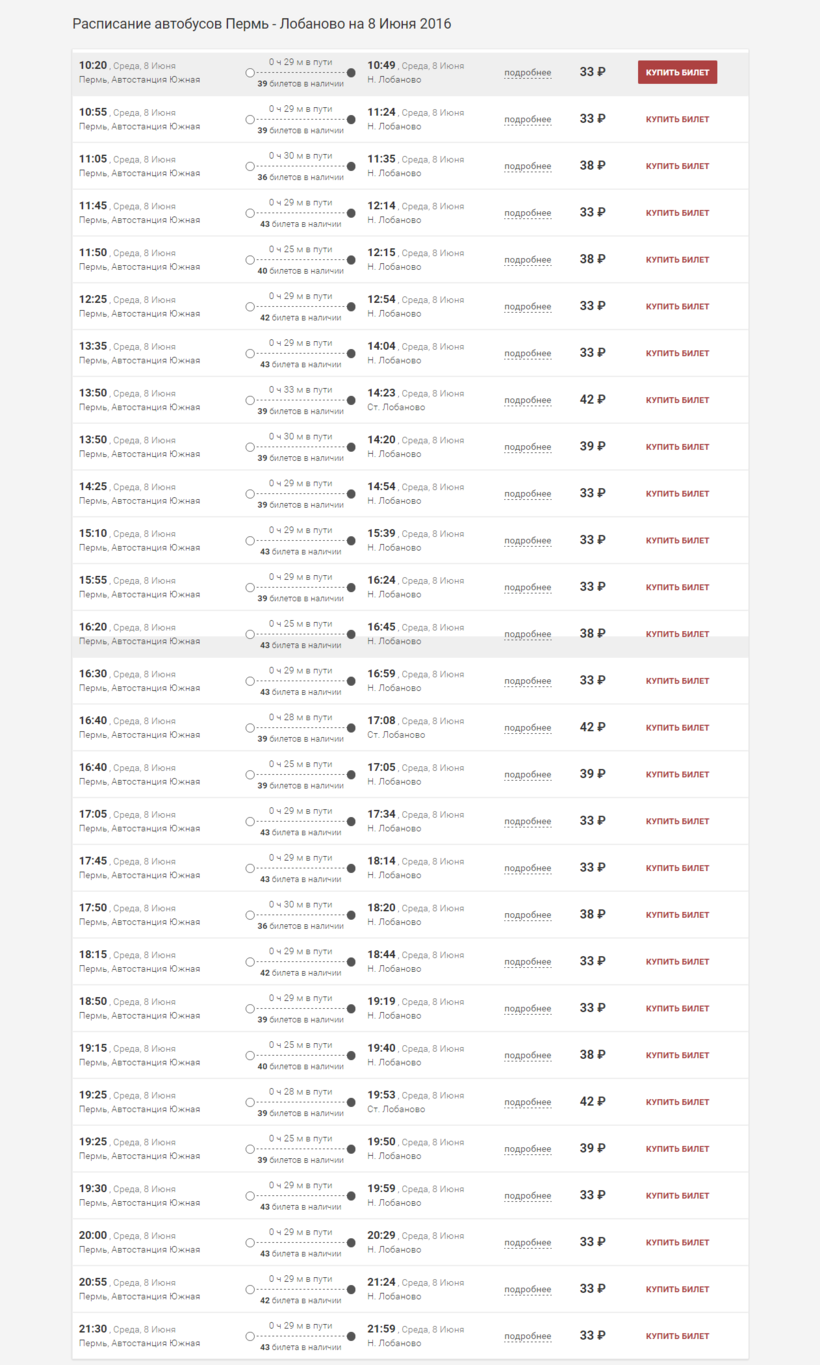This screenshot has width=820, height=1365.
Task: Show details of the 12:25 departure
Action: point(527,307)
